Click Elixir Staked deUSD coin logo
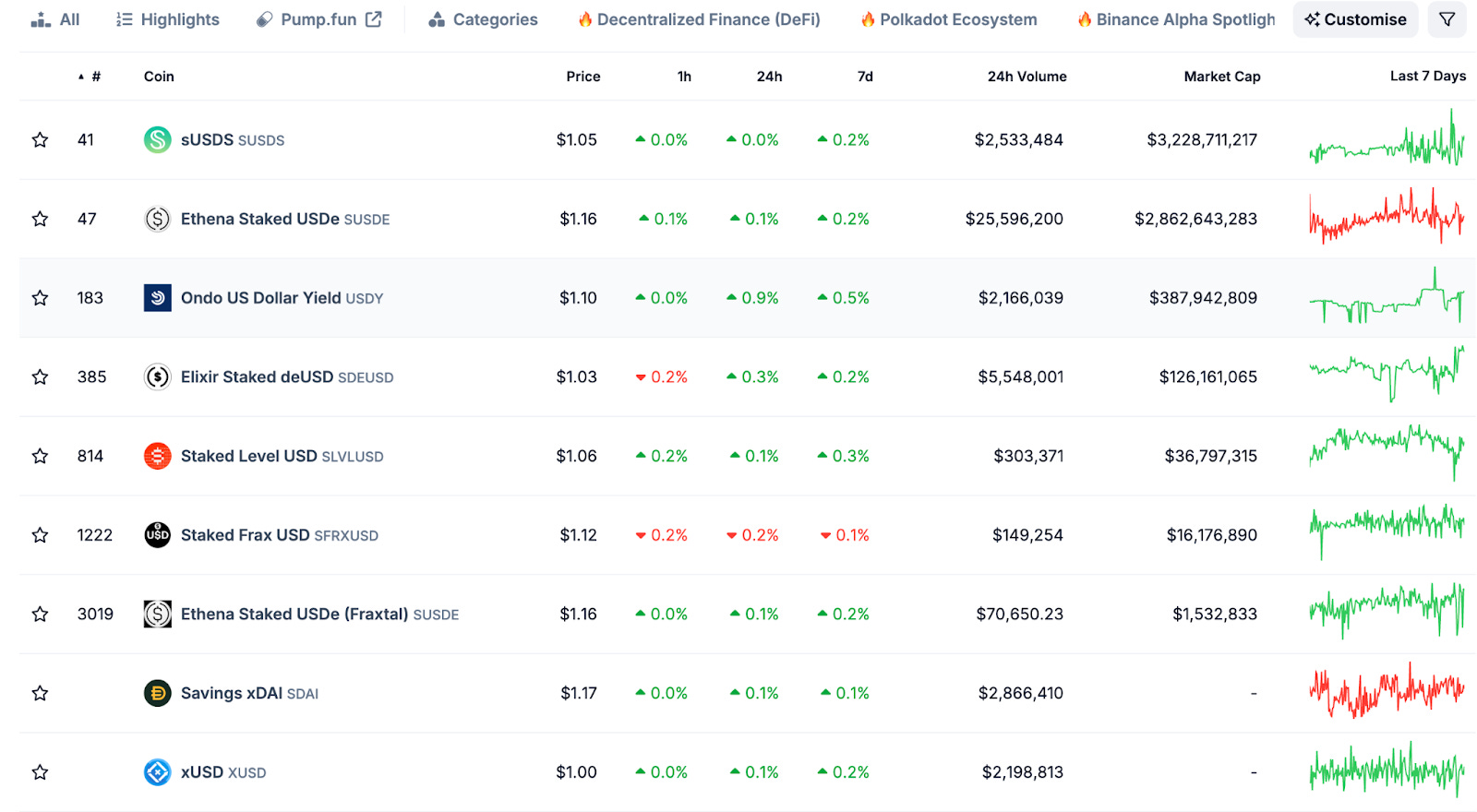This screenshot has height=812, width=1477. point(158,377)
